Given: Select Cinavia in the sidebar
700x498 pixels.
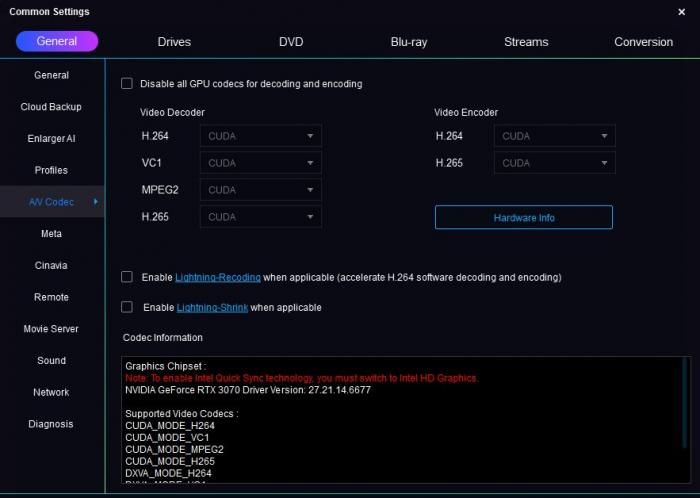Looking at the screenshot, I should (51, 266).
